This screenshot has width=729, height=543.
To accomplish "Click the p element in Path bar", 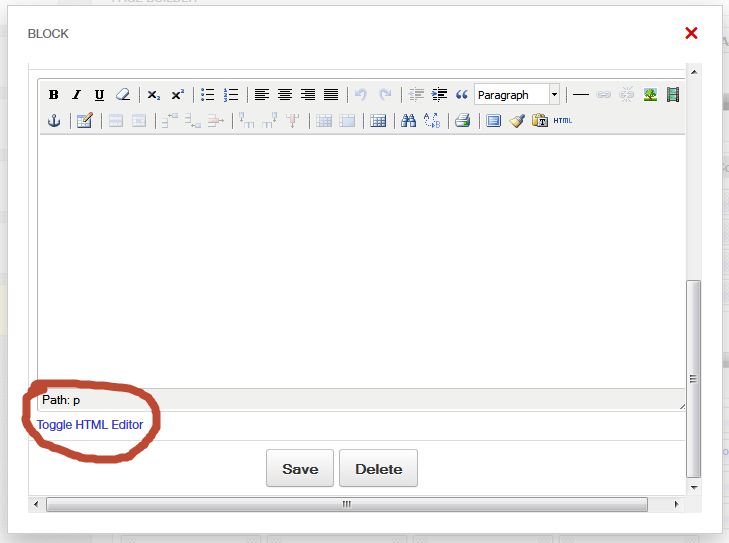I will coord(77,400).
